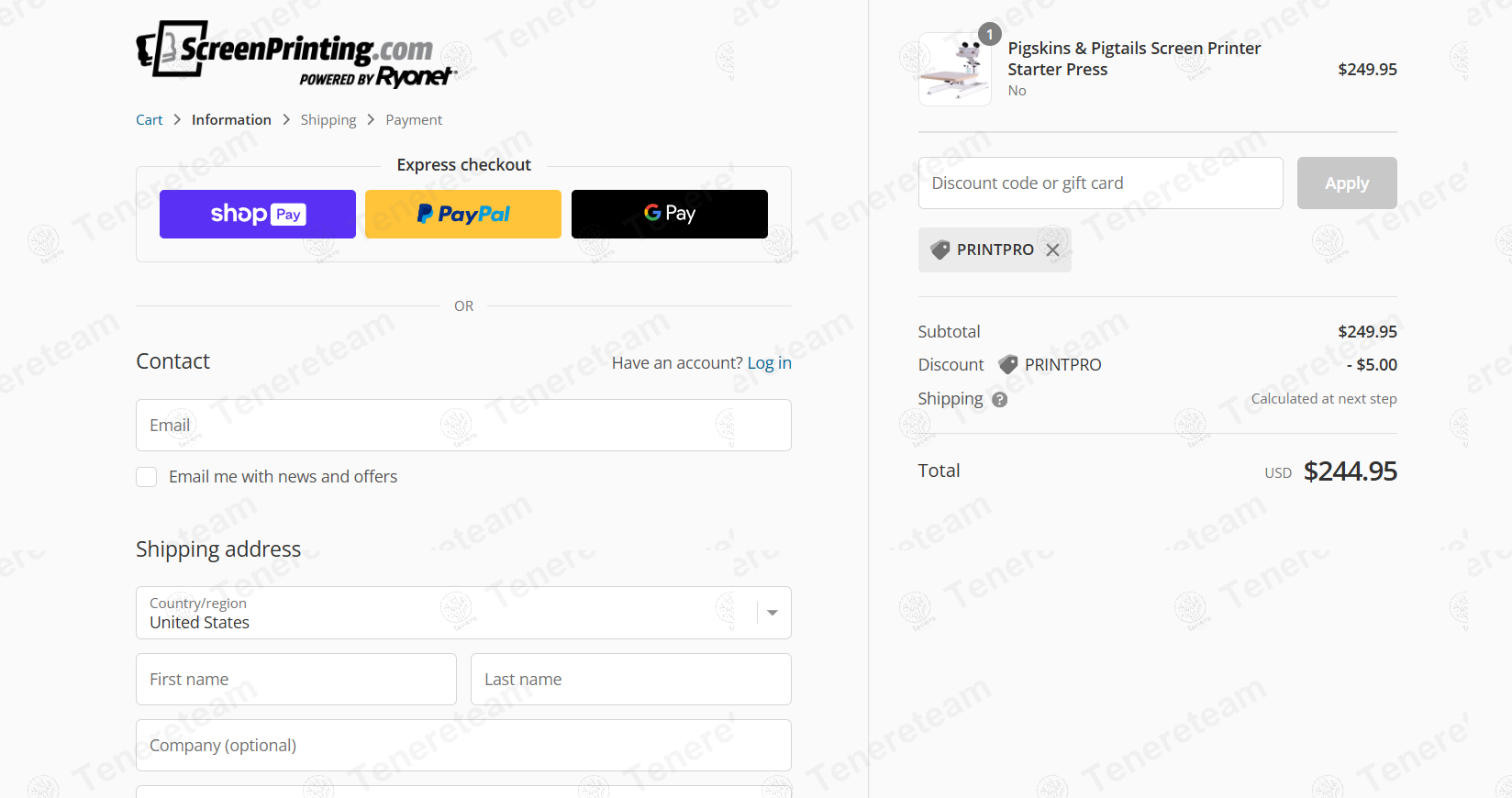Select the Payment breadcrumb step
The width and height of the screenshot is (1512, 798).
(414, 120)
